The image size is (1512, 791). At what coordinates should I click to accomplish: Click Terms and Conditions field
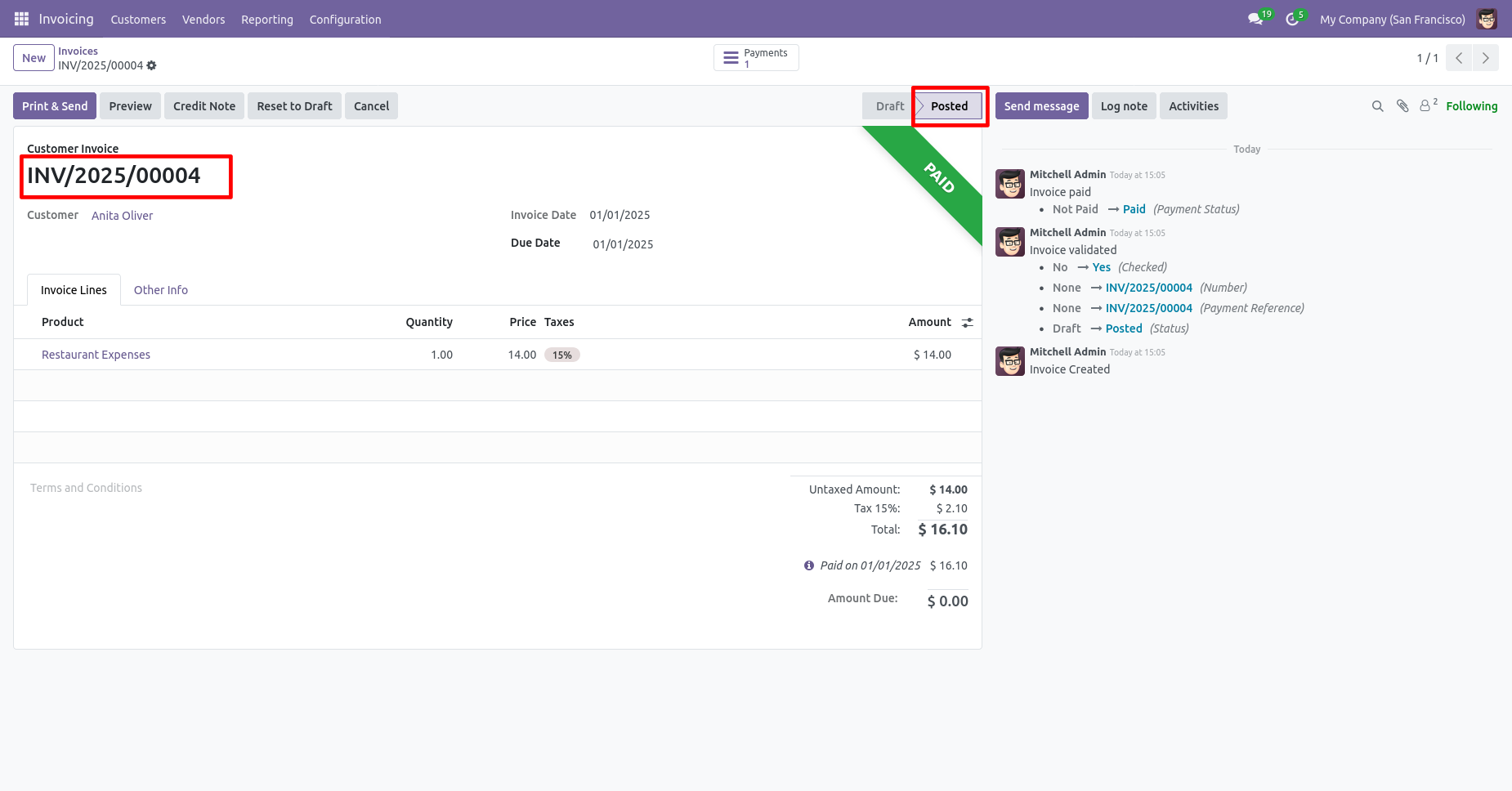86,488
